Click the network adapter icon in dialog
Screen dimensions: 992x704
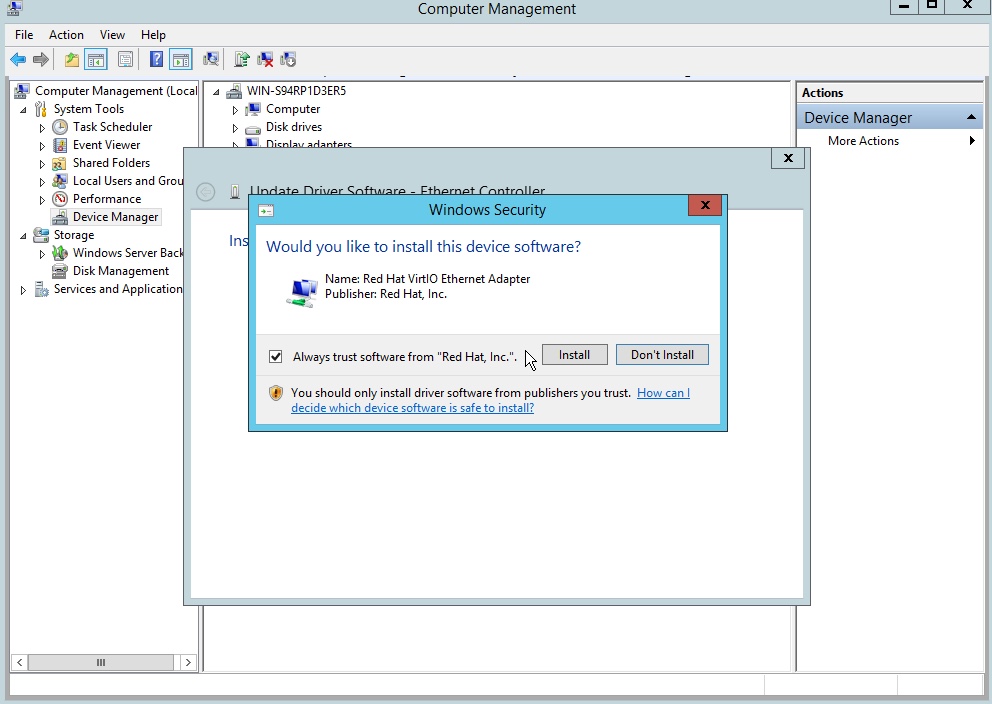point(302,292)
